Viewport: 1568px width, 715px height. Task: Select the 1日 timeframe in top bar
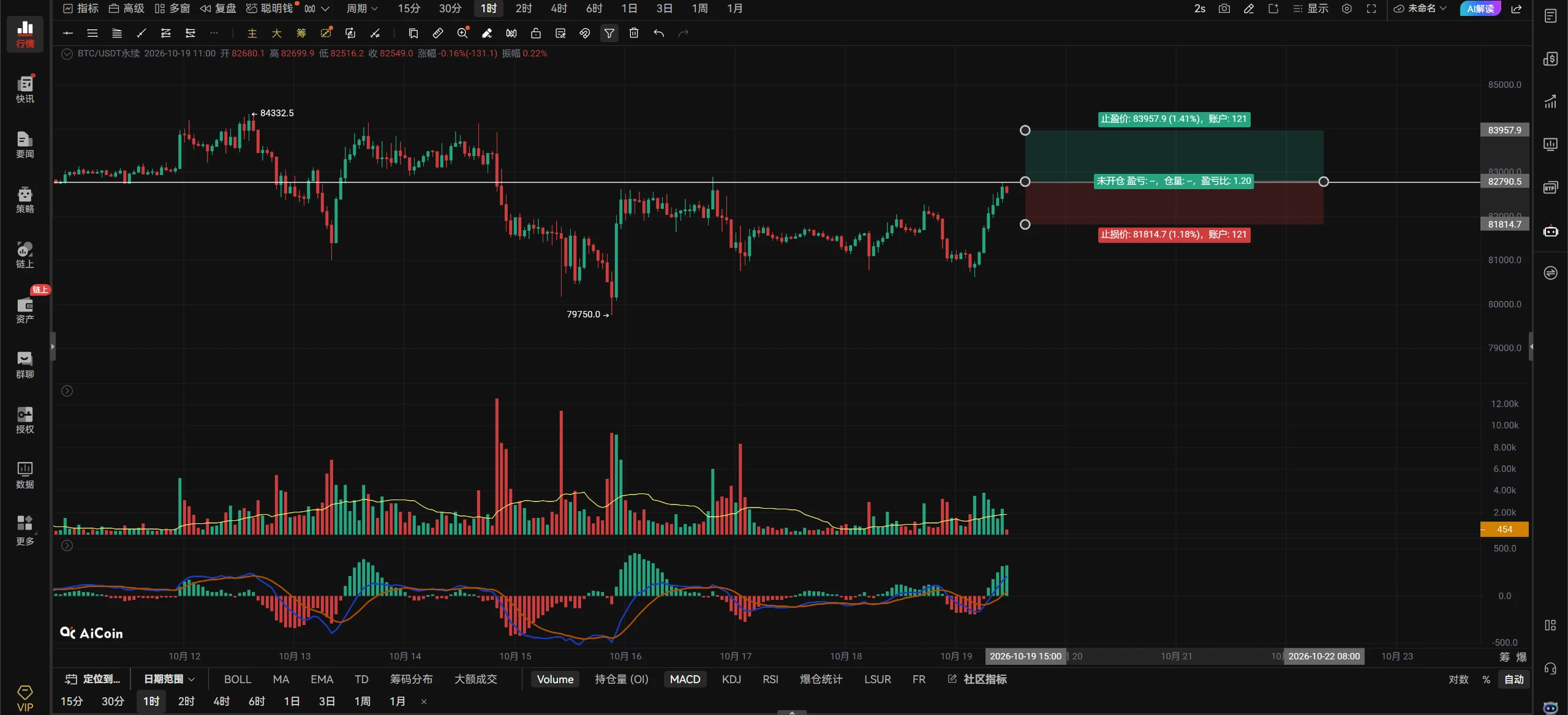pos(629,9)
